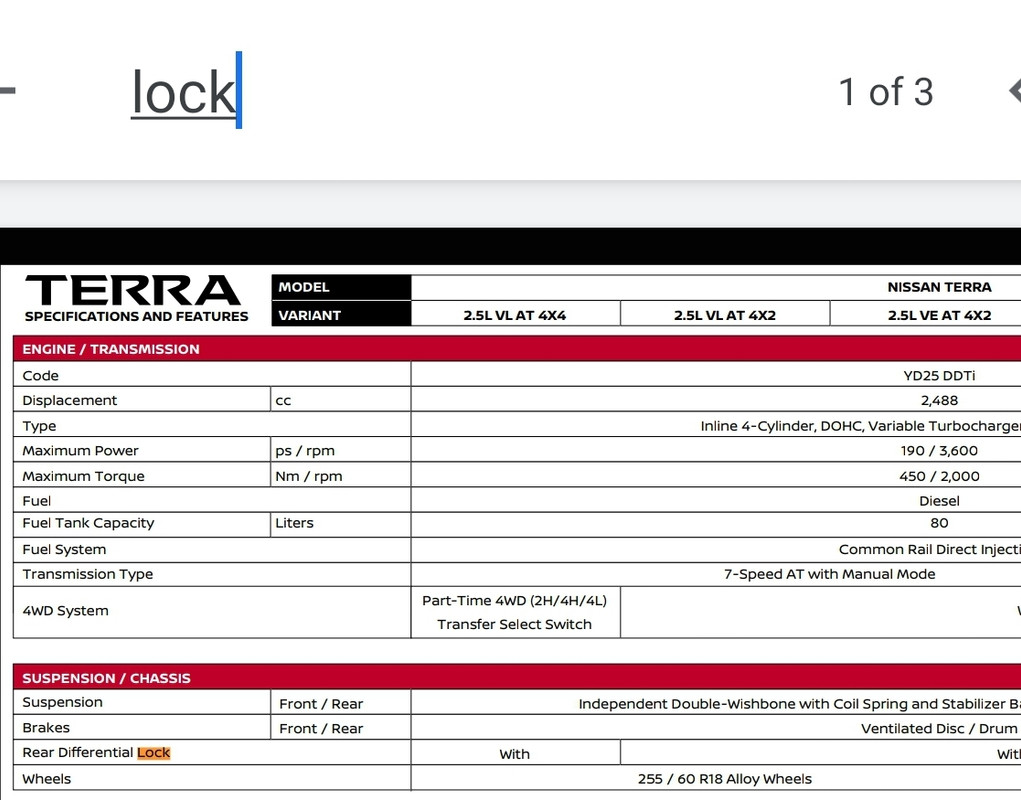Click the "Suspension" row label

(x=63, y=702)
